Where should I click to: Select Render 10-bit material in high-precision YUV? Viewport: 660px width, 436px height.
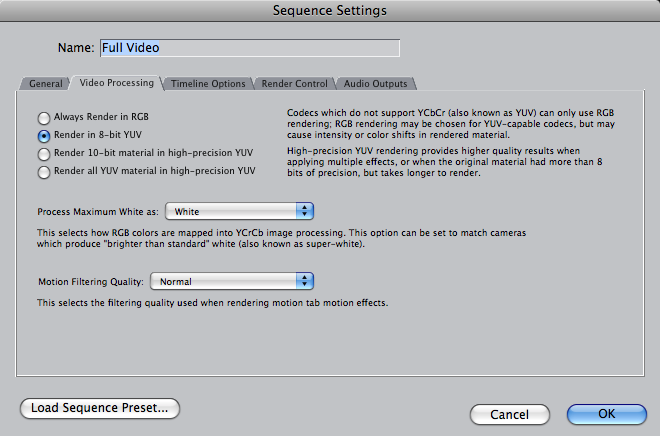click(44, 154)
